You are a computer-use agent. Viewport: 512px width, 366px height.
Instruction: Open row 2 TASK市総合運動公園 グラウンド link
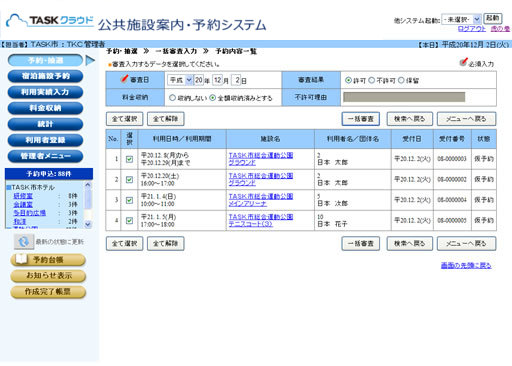pyautogui.click(x=261, y=179)
